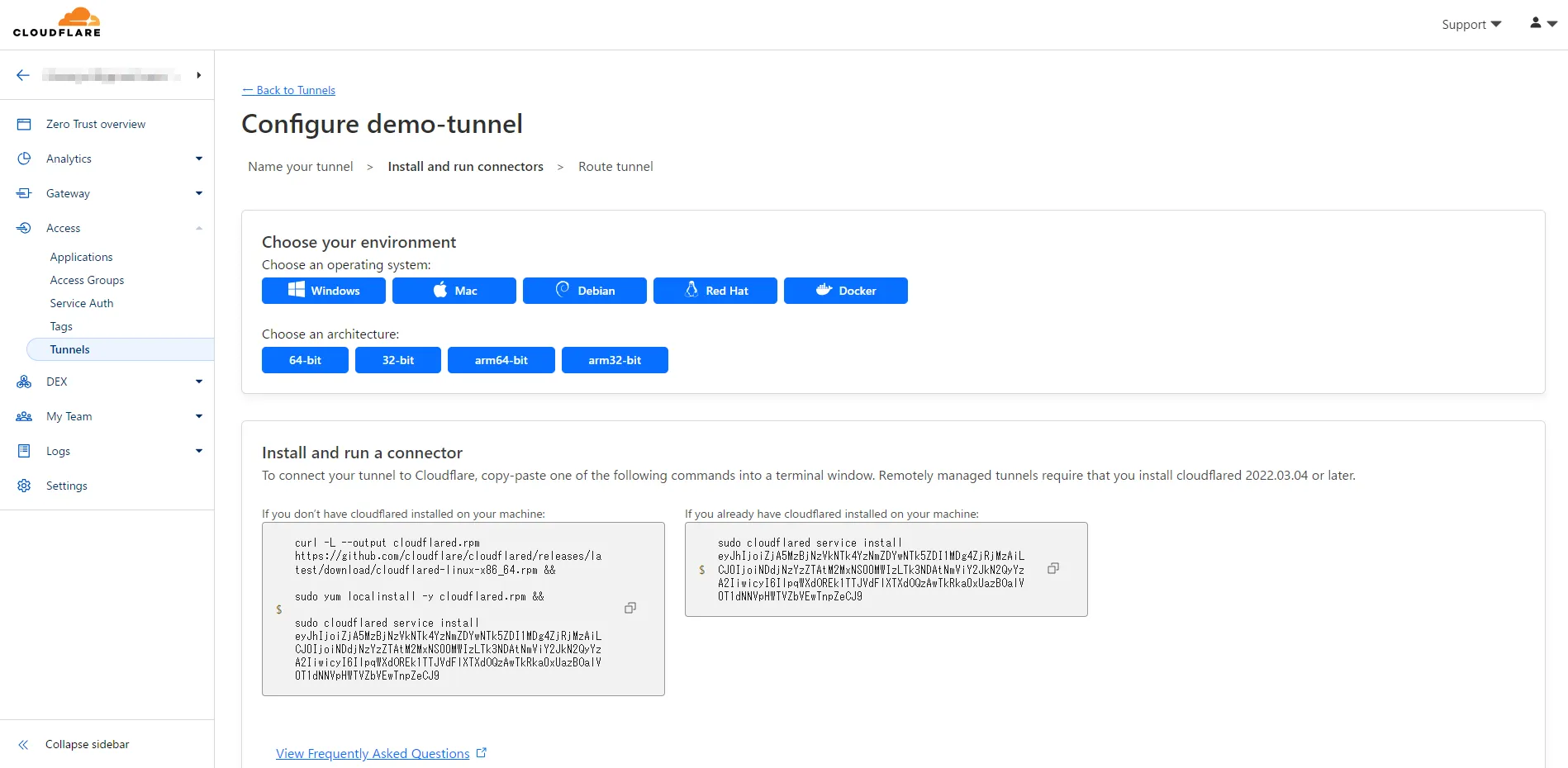Open Settings in sidebar
Viewport: 1568px width, 768px height.
tap(67, 486)
